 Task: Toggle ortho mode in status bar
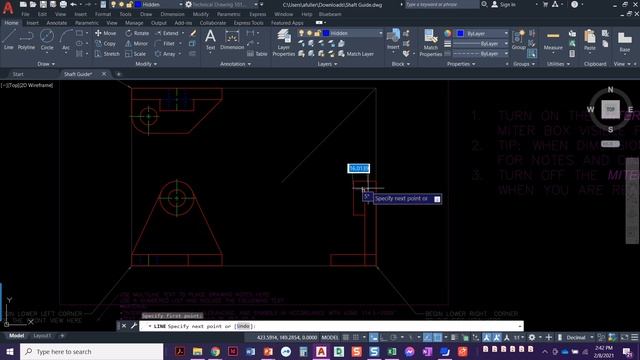(x=384, y=338)
